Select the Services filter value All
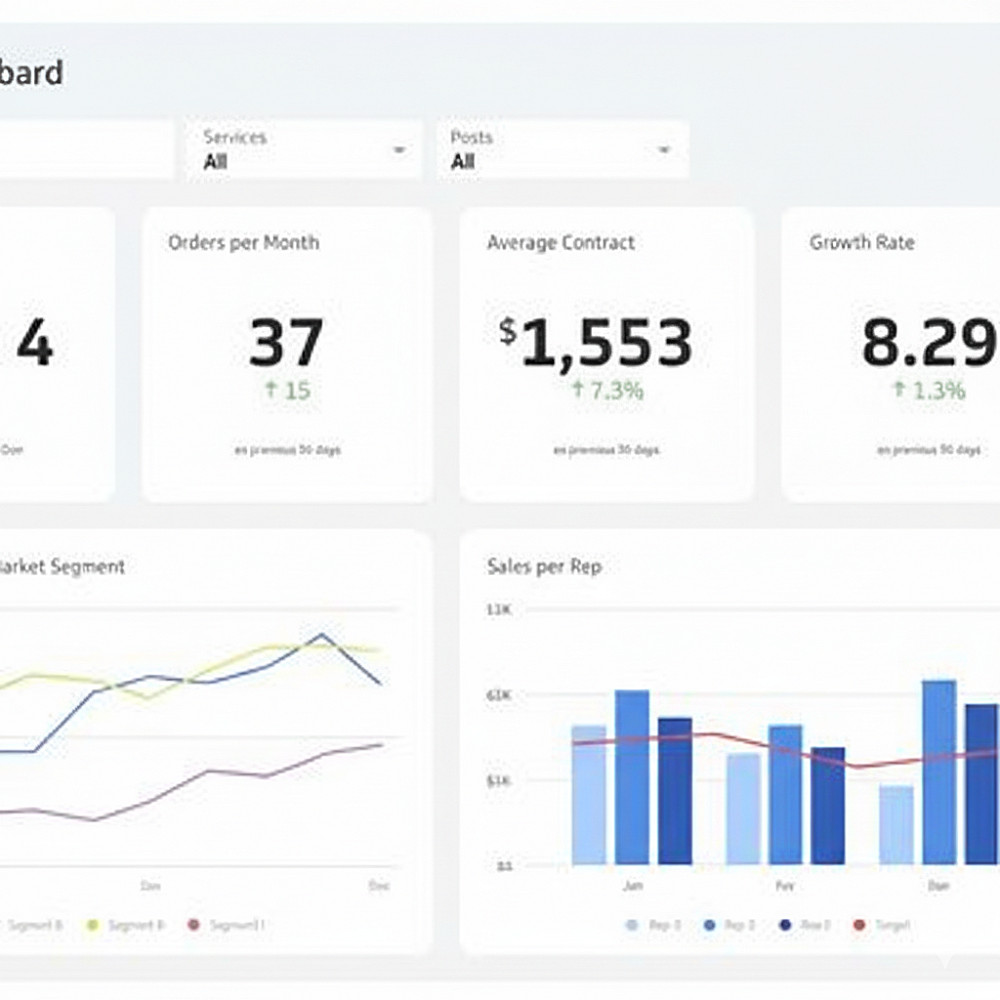This screenshot has width=1000, height=1000. coord(216,161)
